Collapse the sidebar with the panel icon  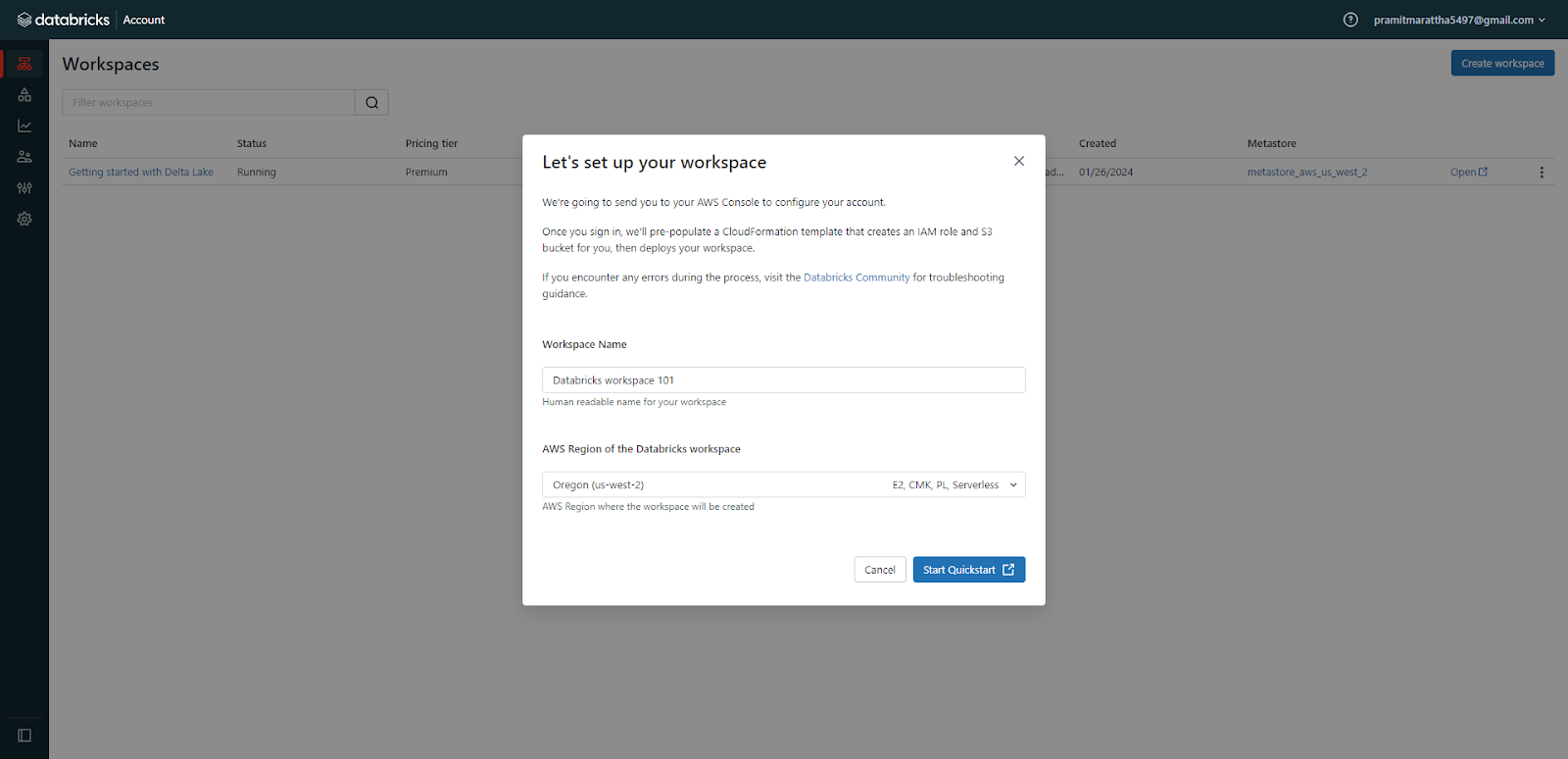24,735
